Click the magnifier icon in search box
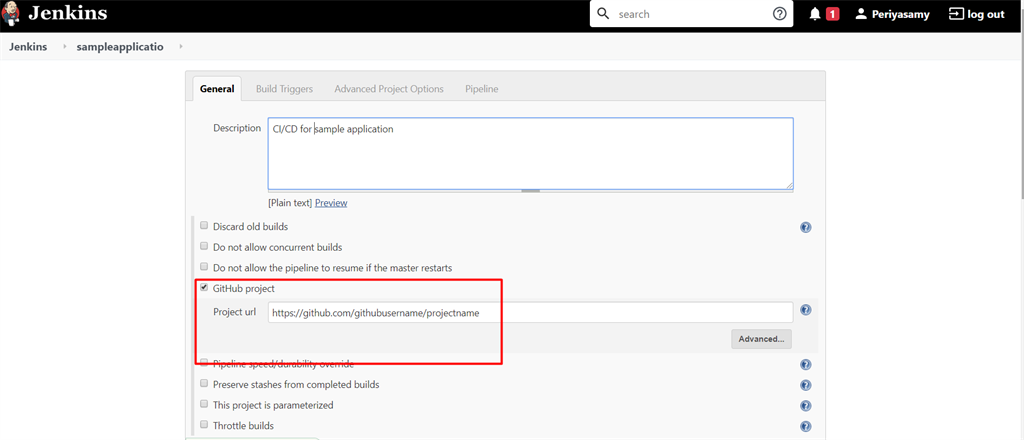The height and width of the screenshot is (440, 1024). tap(603, 14)
